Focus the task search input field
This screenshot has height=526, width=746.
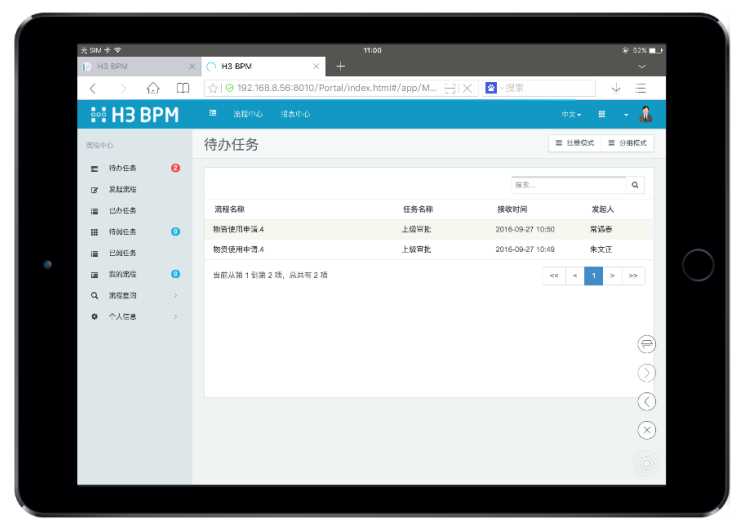(x=569, y=185)
